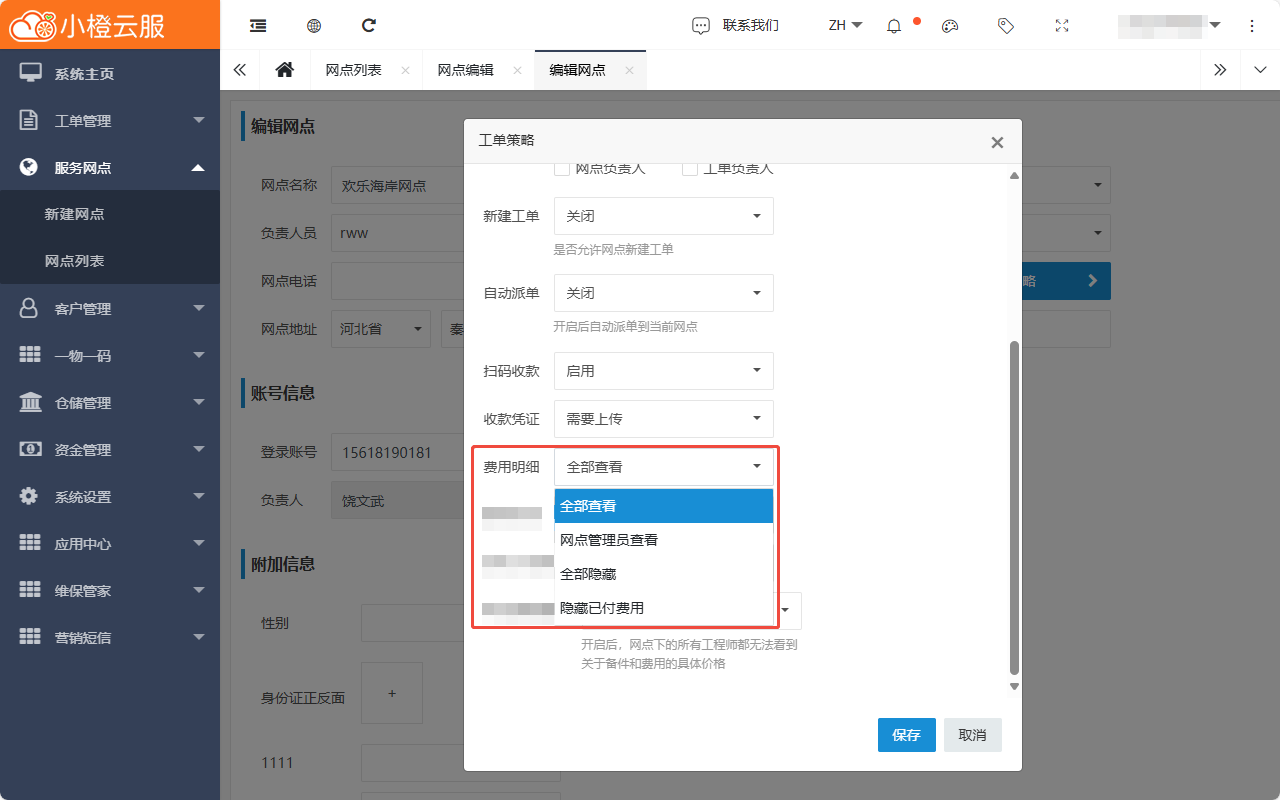Open the 新建工单 dropdown
This screenshot has width=1280, height=800.
[x=663, y=216]
